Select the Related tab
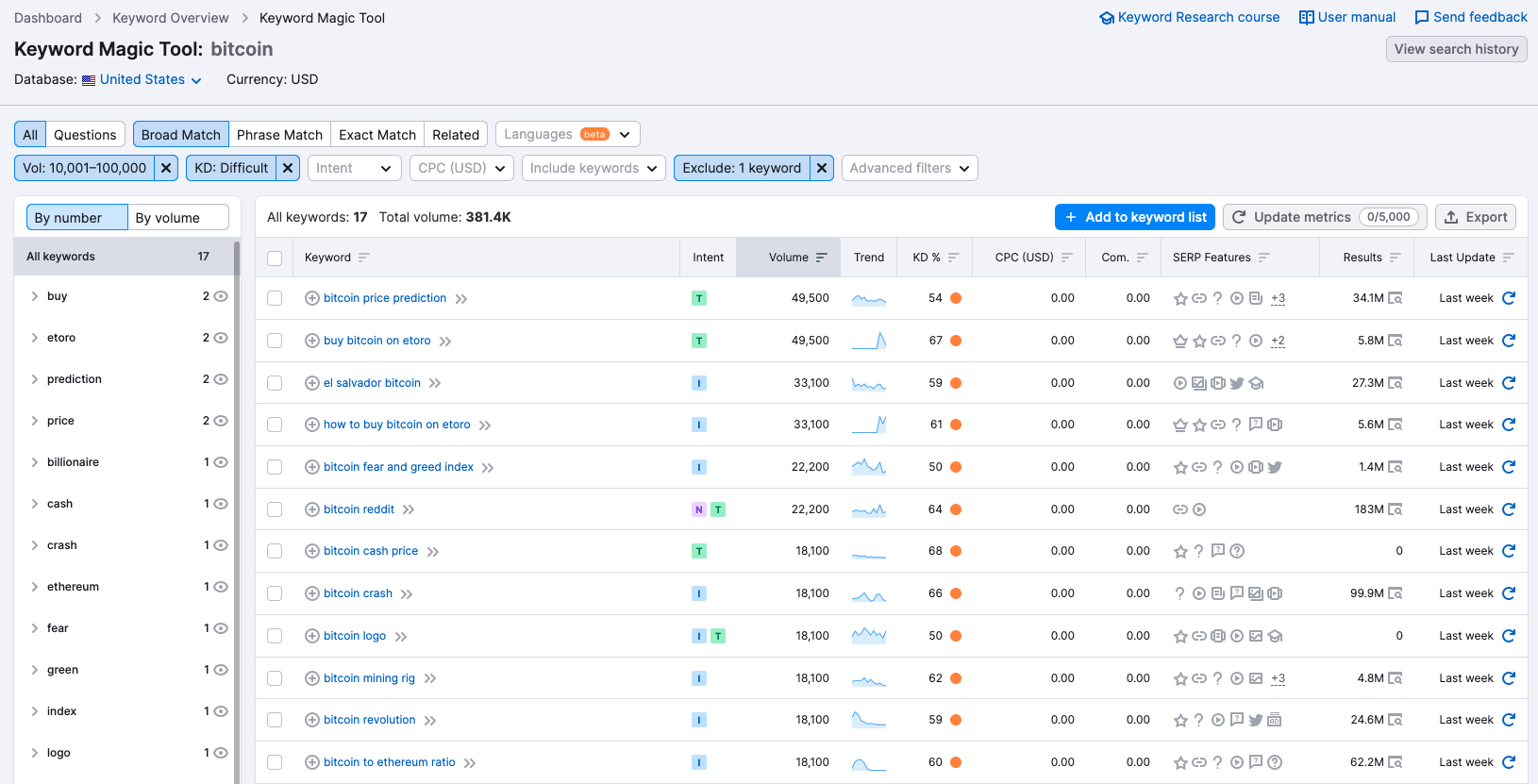 pyautogui.click(x=456, y=135)
